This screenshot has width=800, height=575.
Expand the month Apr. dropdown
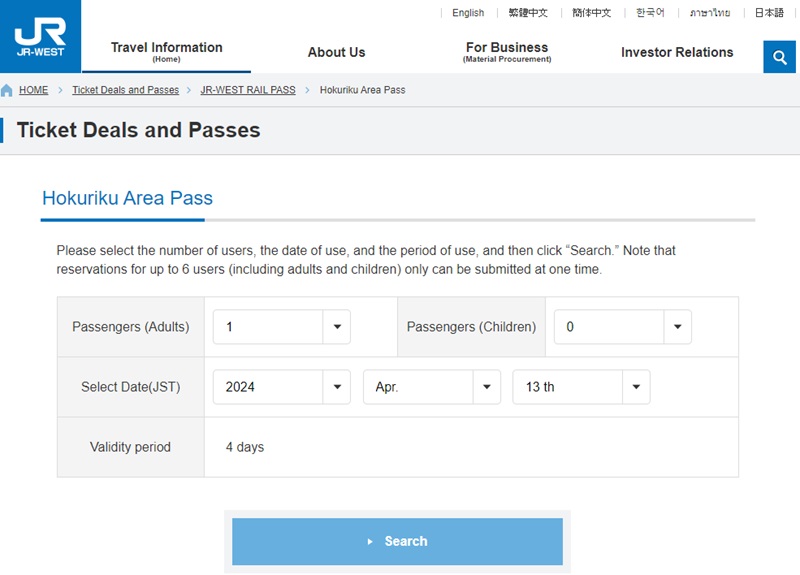click(431, 387)
